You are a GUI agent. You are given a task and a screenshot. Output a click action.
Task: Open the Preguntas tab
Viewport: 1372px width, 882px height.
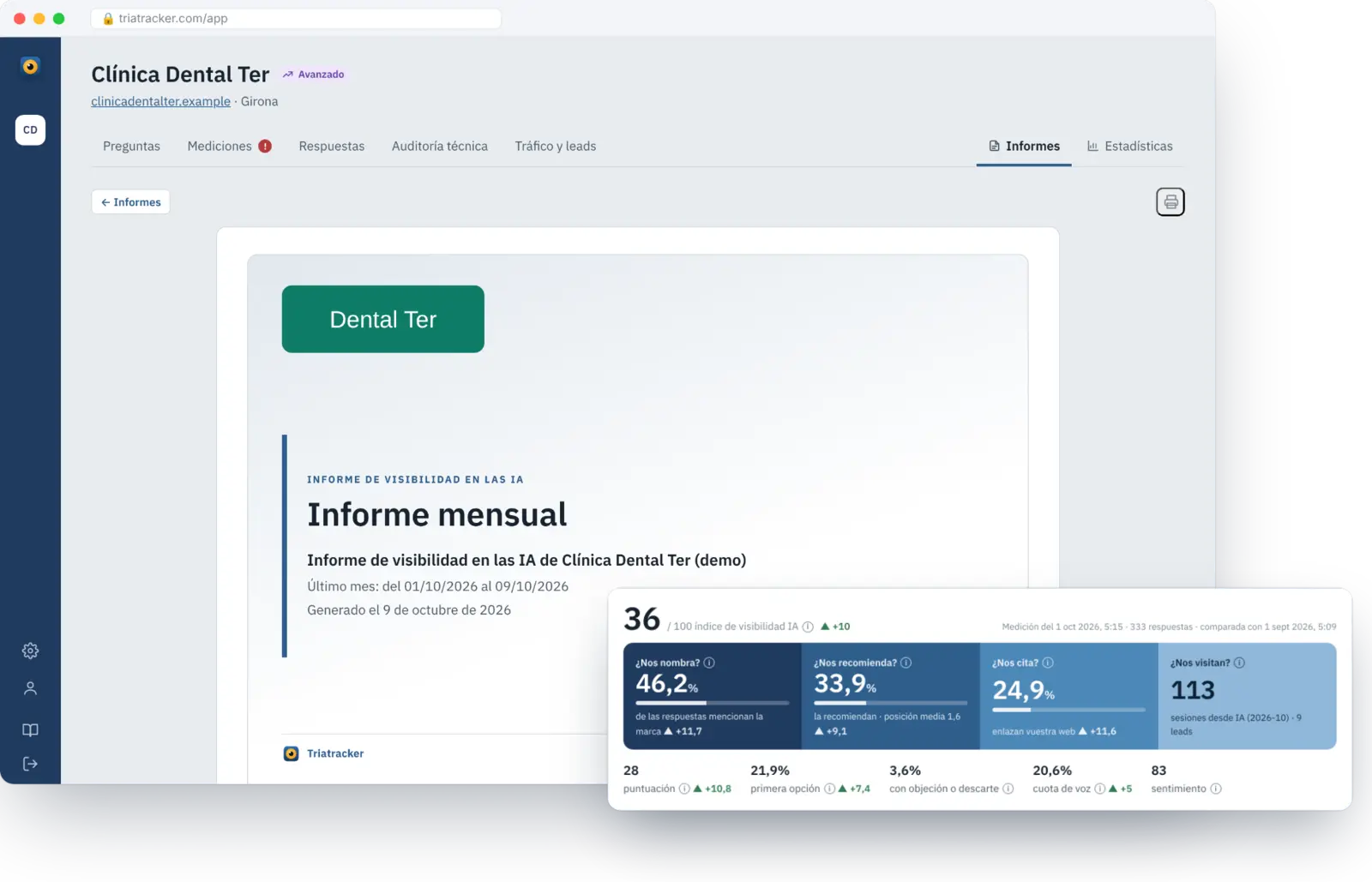131,147
